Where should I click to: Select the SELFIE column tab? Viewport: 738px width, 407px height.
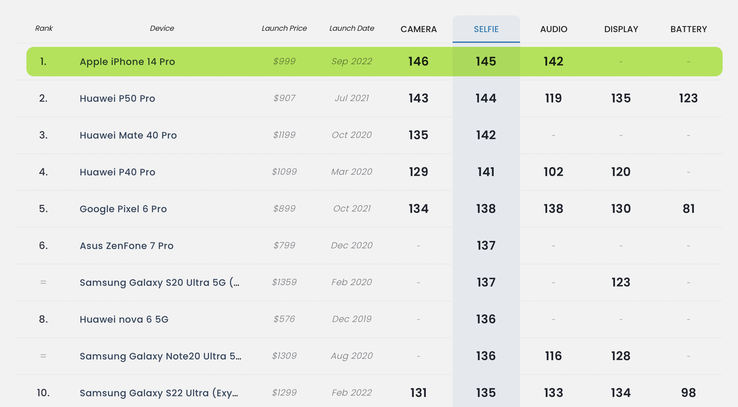point(486,29)
